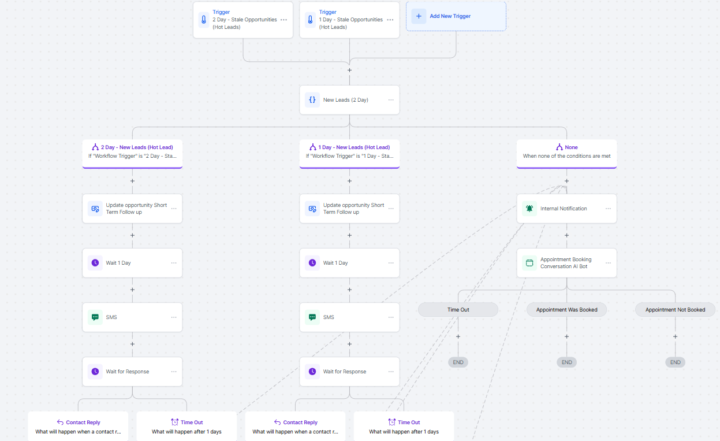Click END marker under Time Out

[x=458, y=362]
